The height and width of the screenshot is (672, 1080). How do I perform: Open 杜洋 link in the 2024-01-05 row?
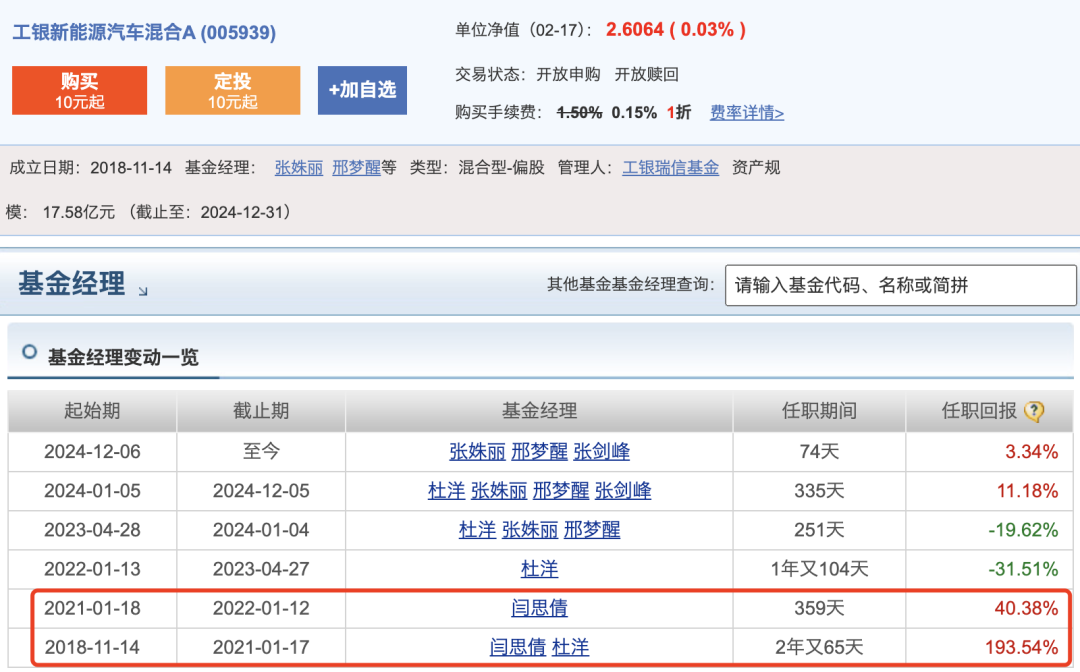(446, 491)
